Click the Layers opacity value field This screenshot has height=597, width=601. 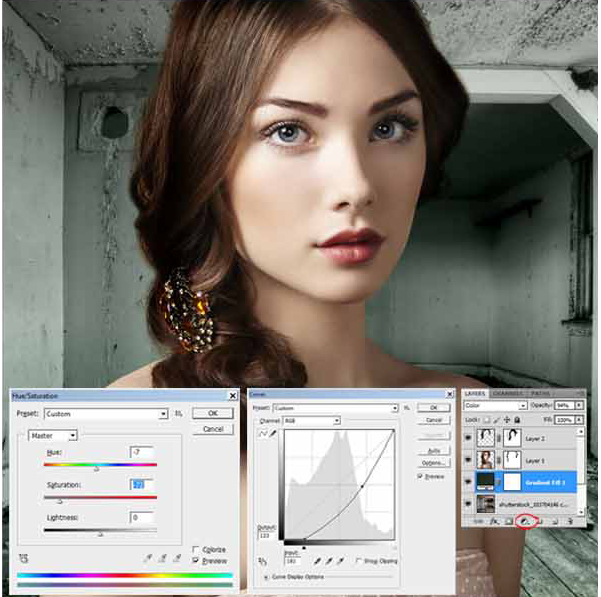(x=565, y=405)
